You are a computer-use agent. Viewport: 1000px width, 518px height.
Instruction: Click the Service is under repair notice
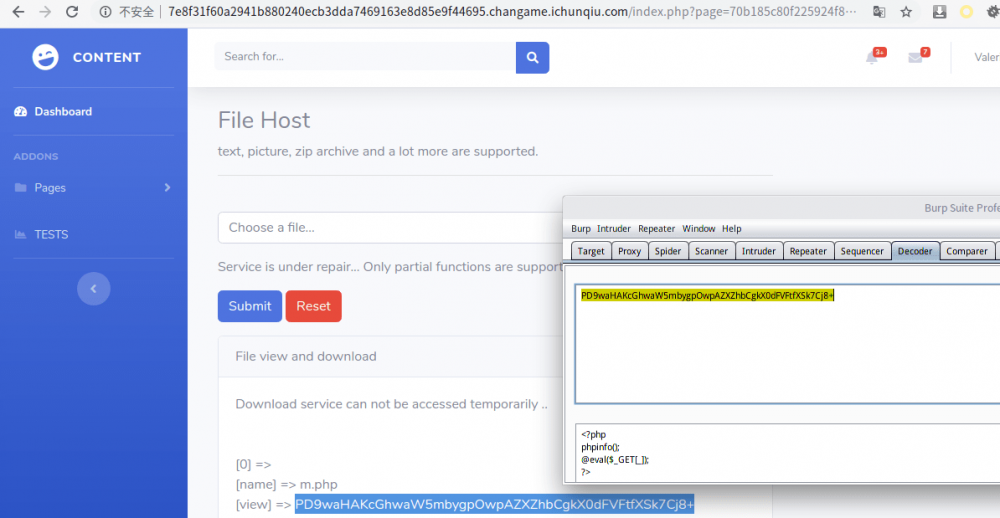click(390, 267)
